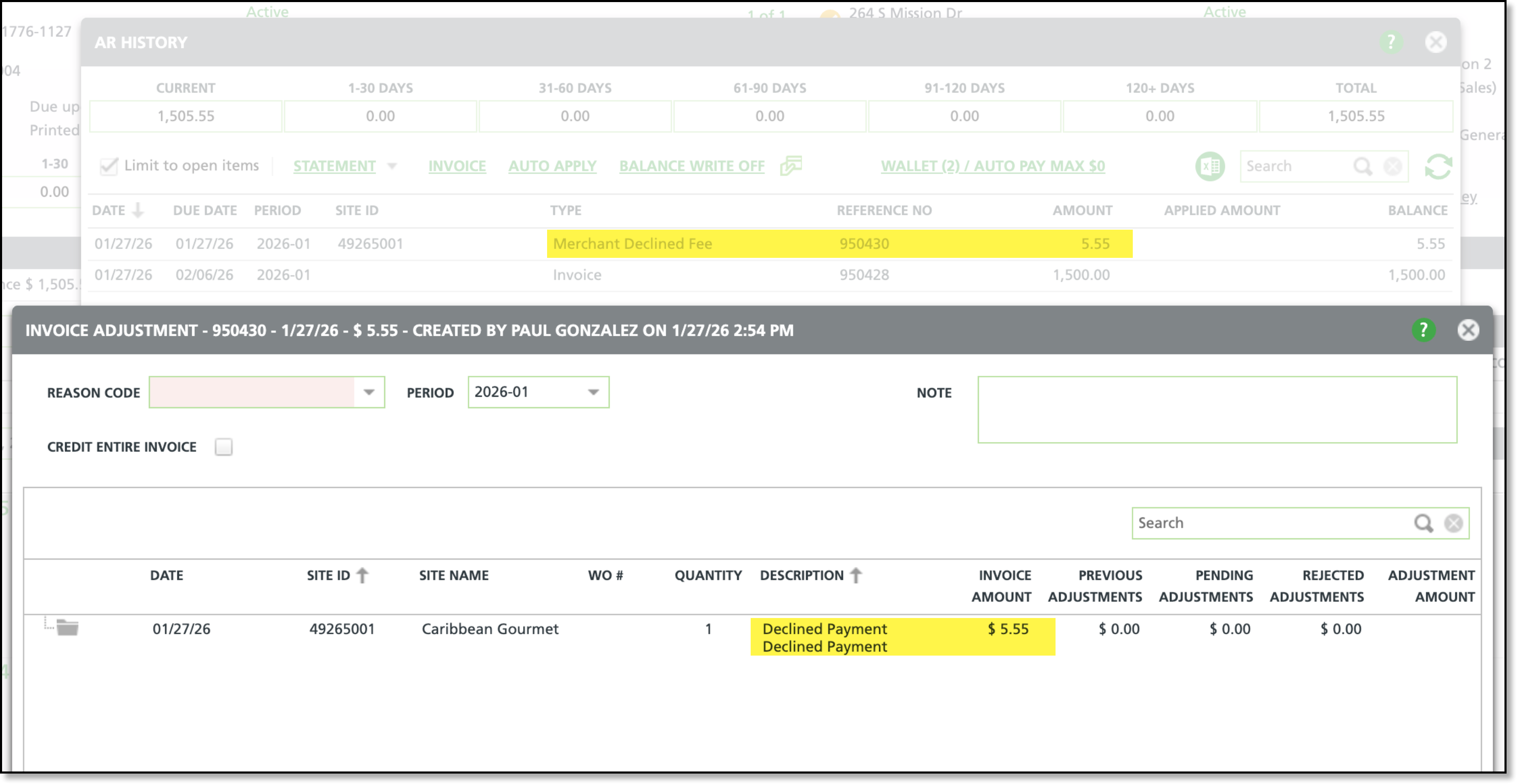Open help in Invoice Adjustment dialog
1517x784 pixels.
[1423, 330]
